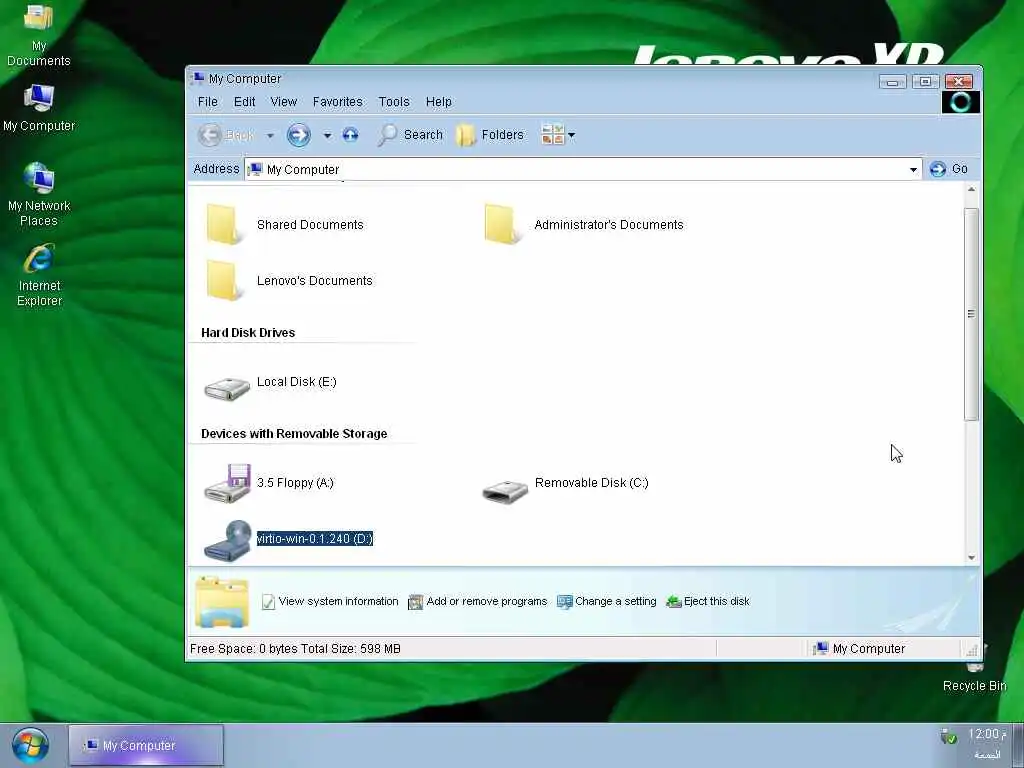Image resolution: width=1024 pixels, height=768 pixels.
Task: Click the 3.5 Floppy (A:) label
Action: (x=295, y=483)
